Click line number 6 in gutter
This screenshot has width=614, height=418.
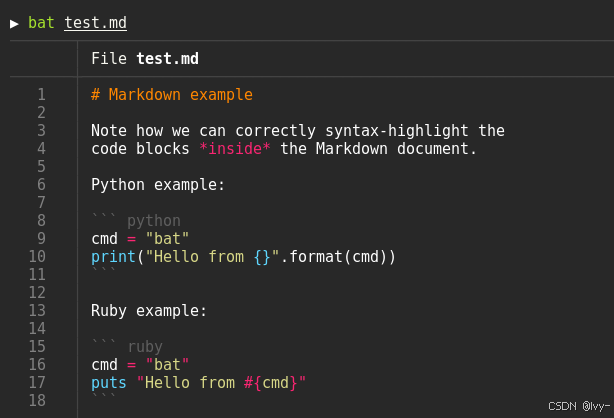(42, 185)
